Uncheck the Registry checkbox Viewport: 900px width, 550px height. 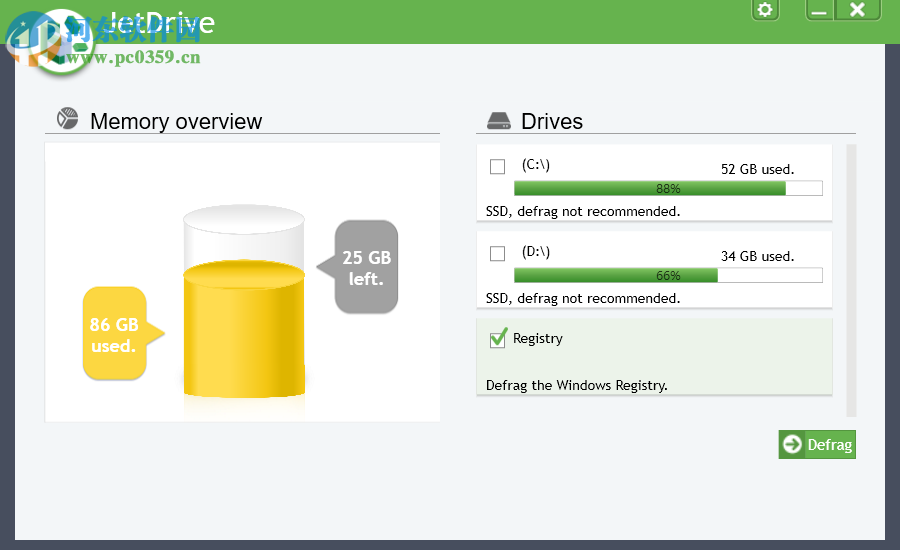(x=498, y=339)
